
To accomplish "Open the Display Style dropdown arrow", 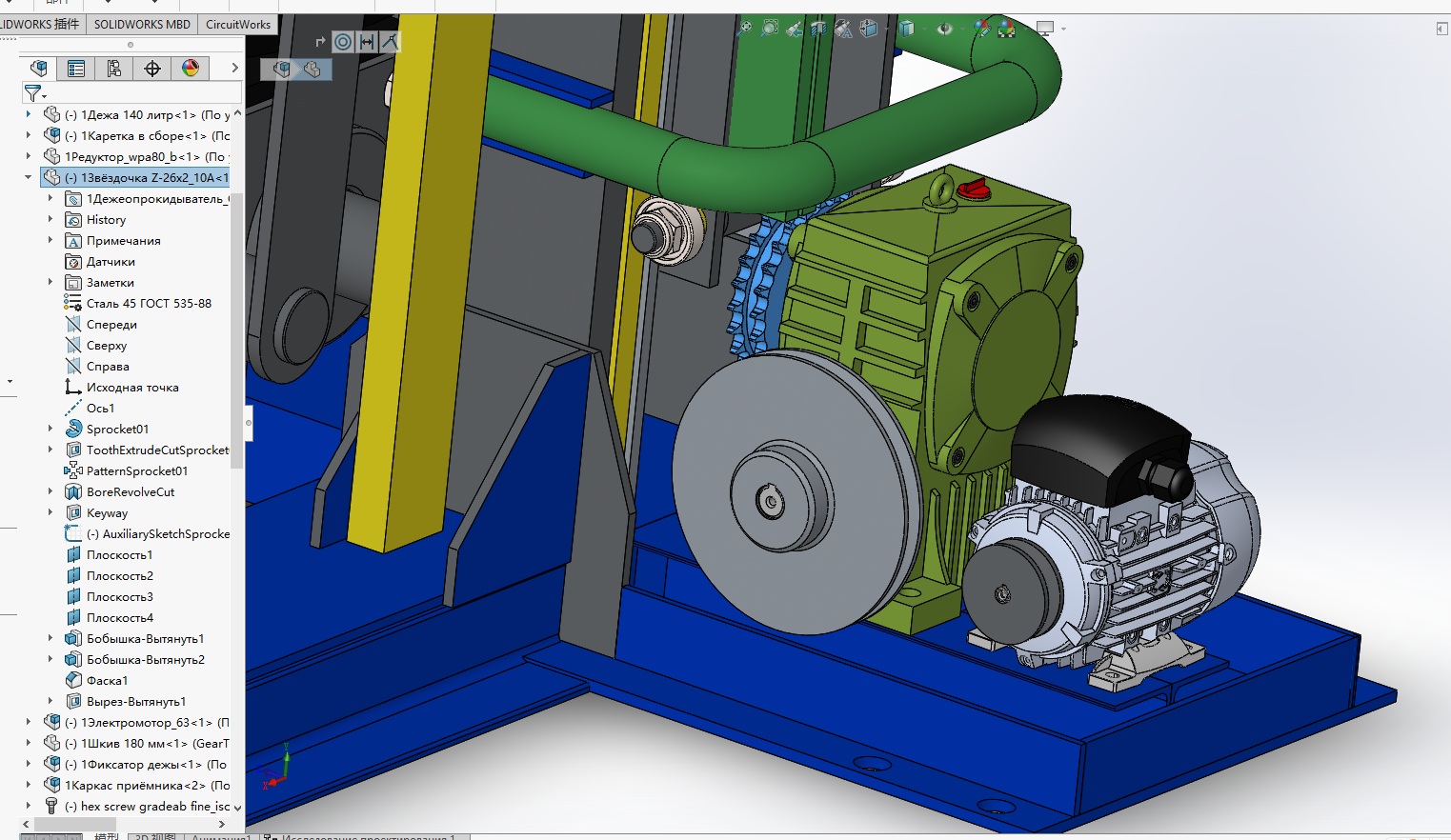I will click(924, 29).
